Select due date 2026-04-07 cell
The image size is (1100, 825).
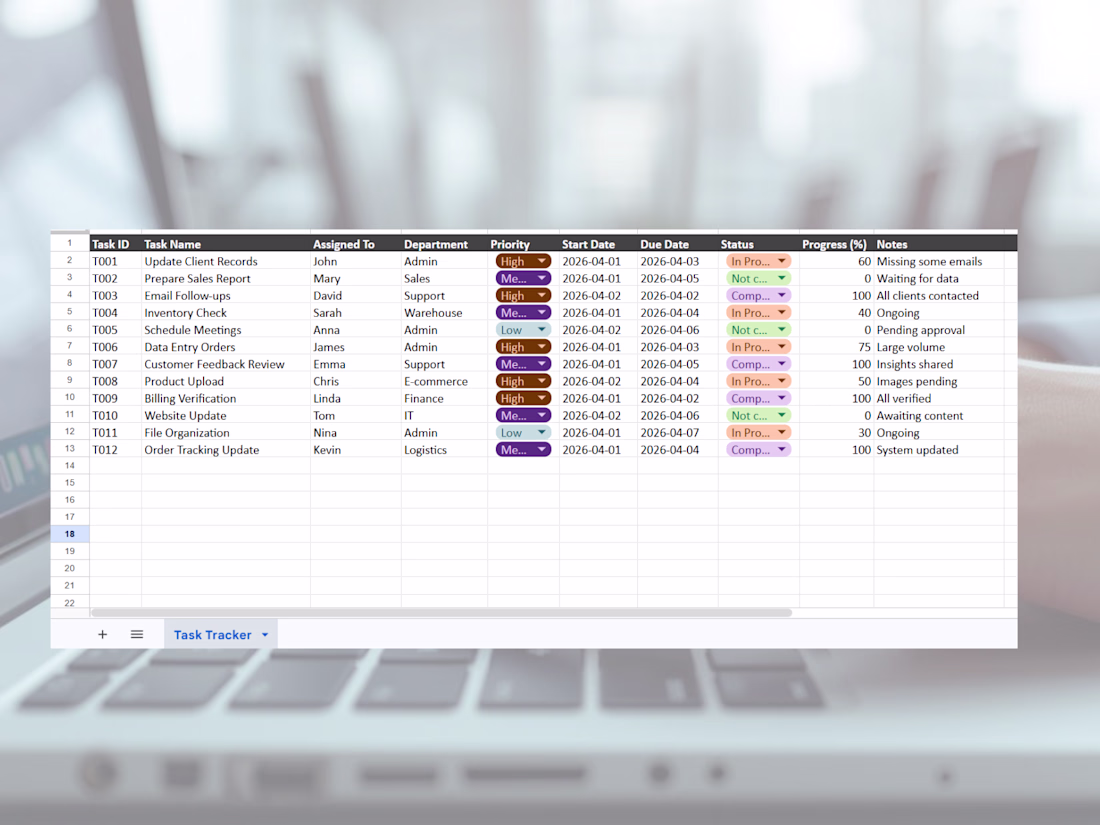678,433
